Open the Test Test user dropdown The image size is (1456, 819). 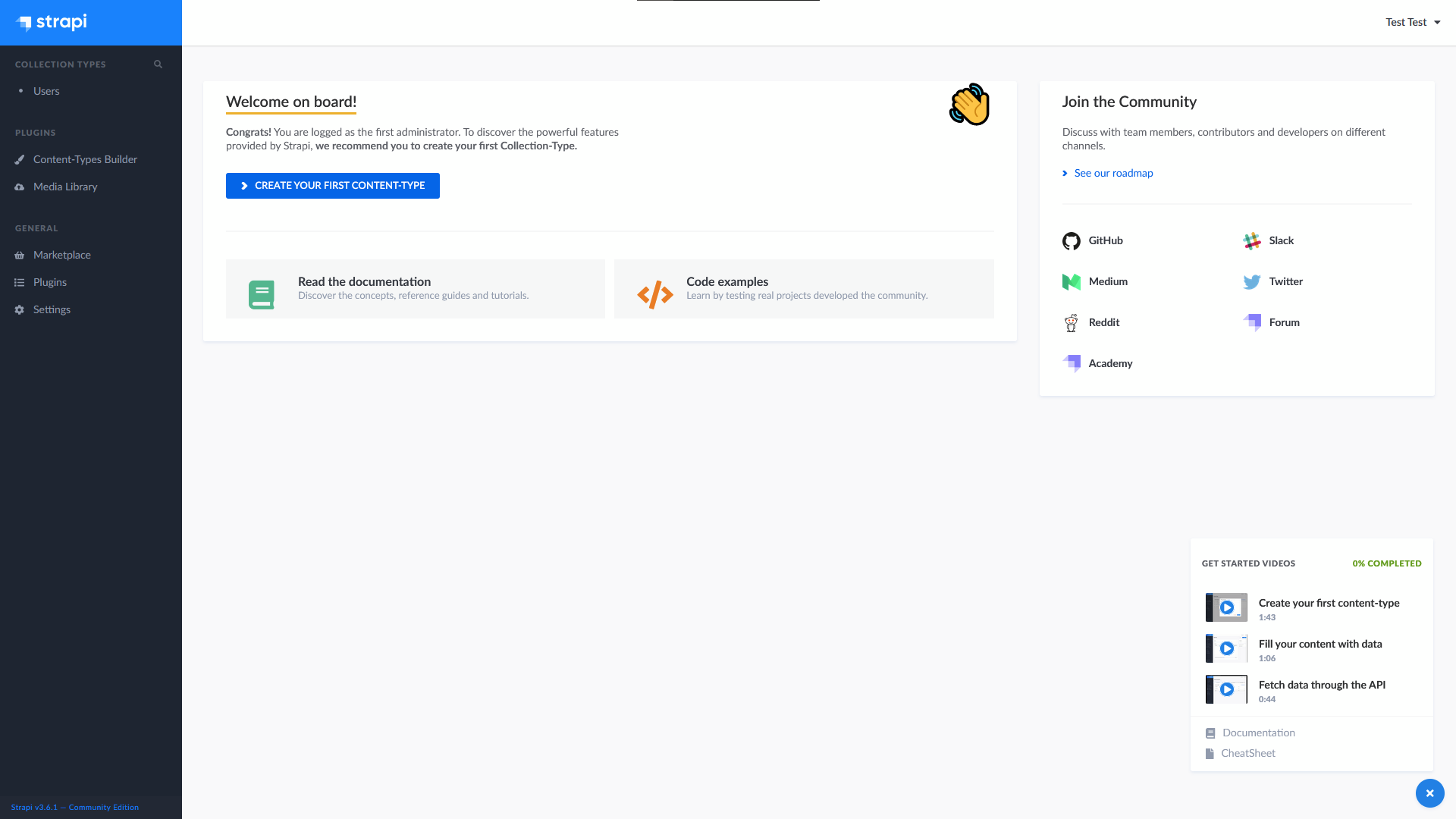tap(1412, 22)
